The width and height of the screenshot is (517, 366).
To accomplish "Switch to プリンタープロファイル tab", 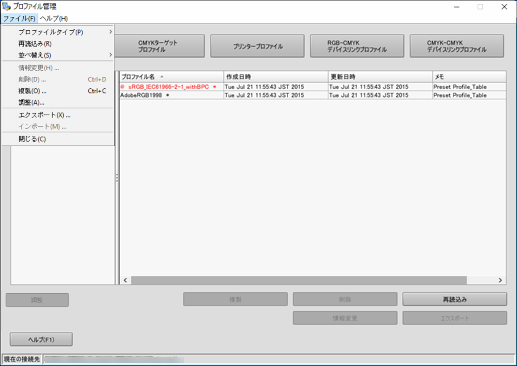I will tap(257, 46).
